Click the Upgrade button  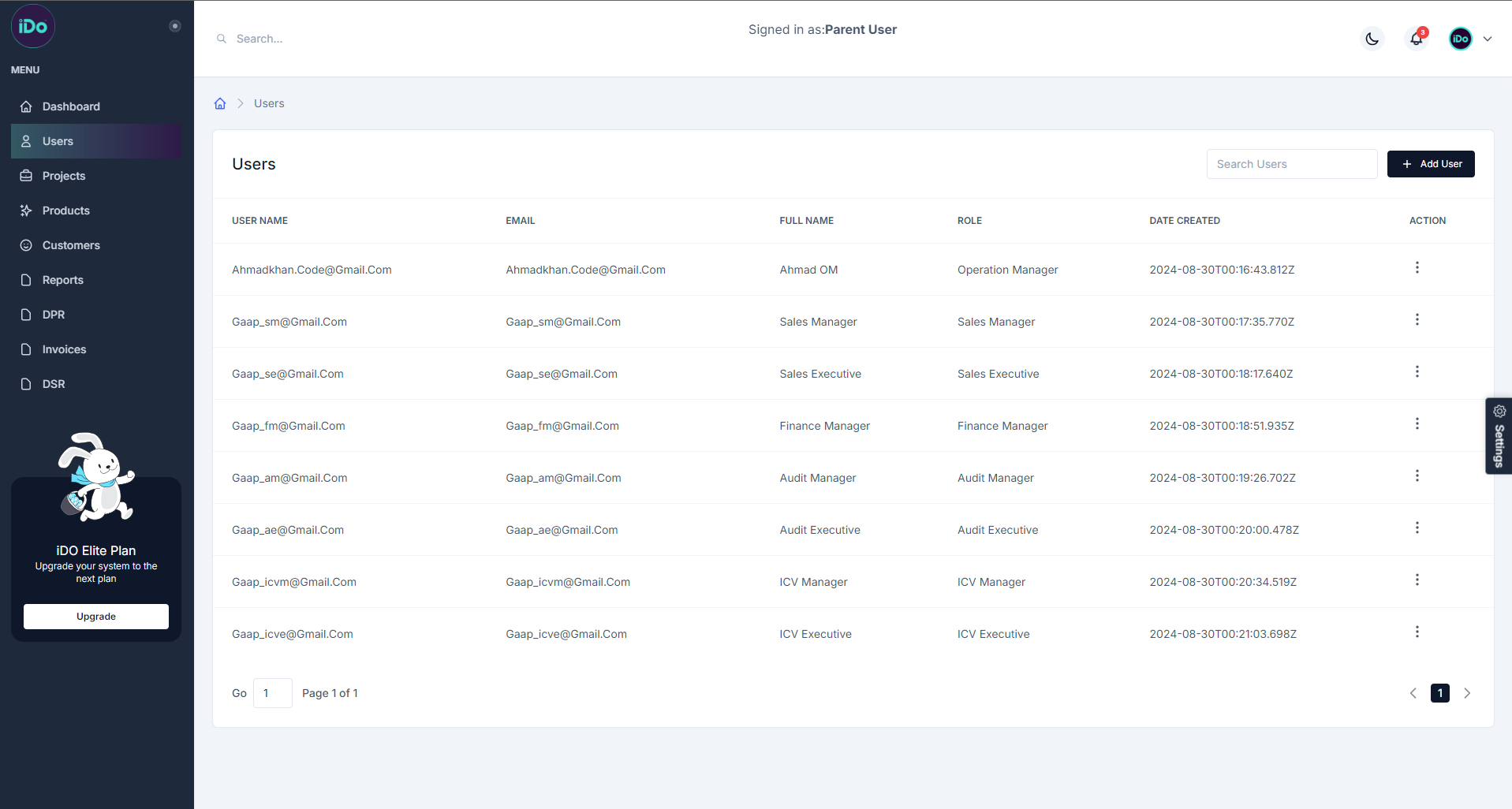click(x=96, y=617)
